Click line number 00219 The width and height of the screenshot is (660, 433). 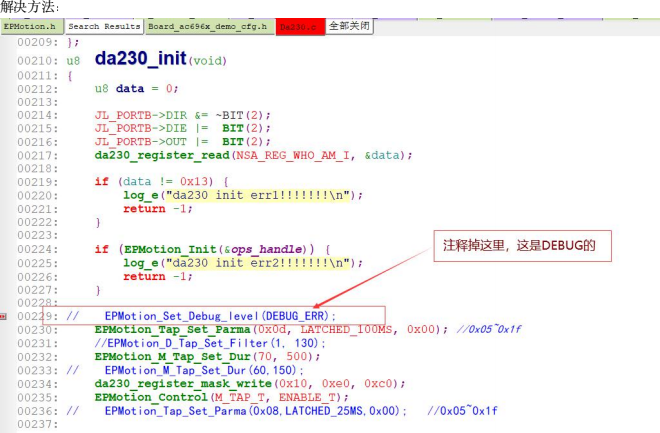pyautogui.click(x=38, y=182)
